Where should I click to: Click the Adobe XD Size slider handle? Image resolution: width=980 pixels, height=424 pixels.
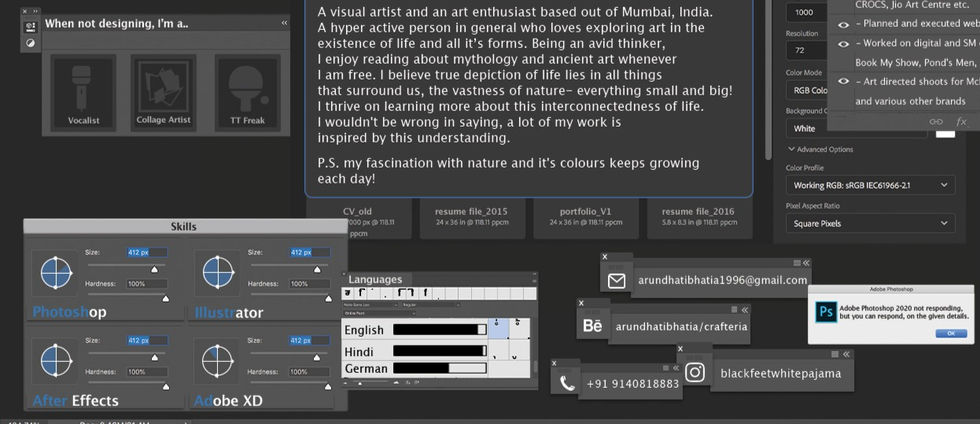coord(317,357)
